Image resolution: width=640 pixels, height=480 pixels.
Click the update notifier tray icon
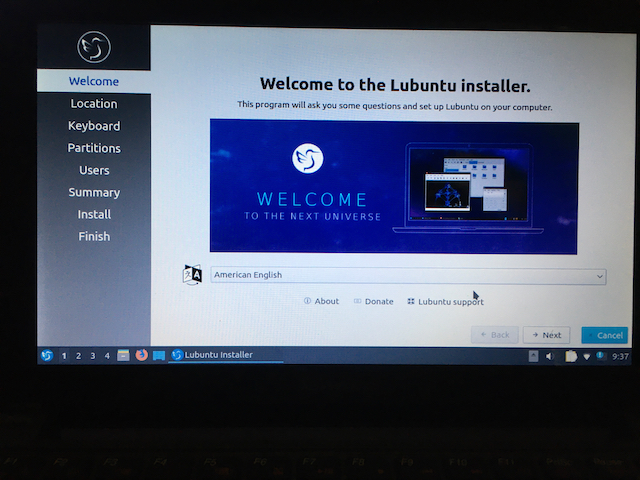tap(600, 356)
